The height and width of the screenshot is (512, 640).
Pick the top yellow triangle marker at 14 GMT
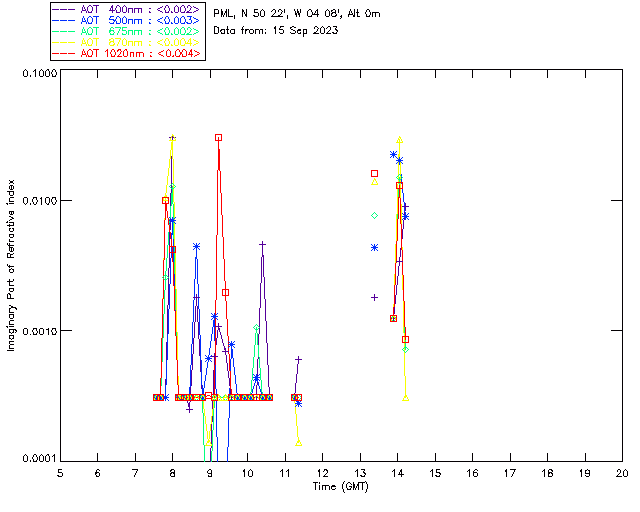pos(400,140)
